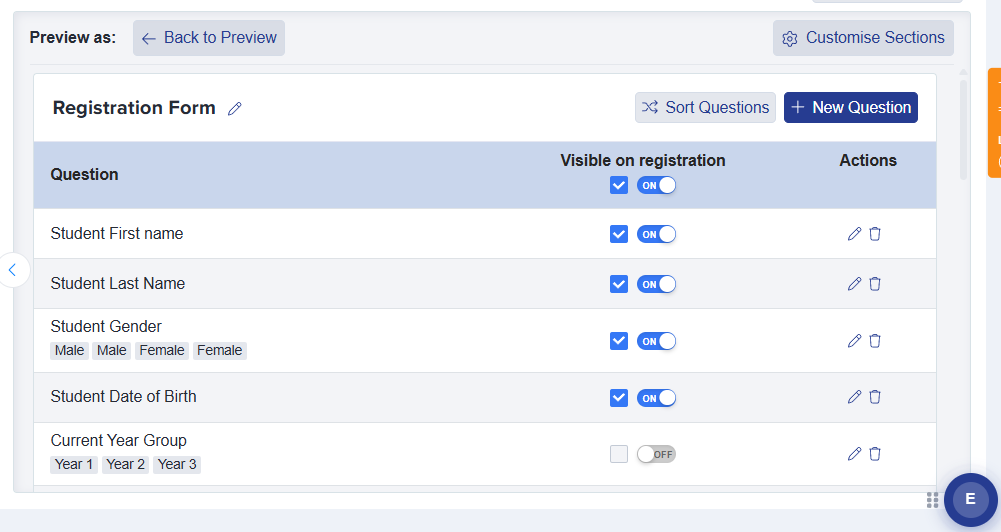Turn off Student Last Name toggle

tap(656, 284)
